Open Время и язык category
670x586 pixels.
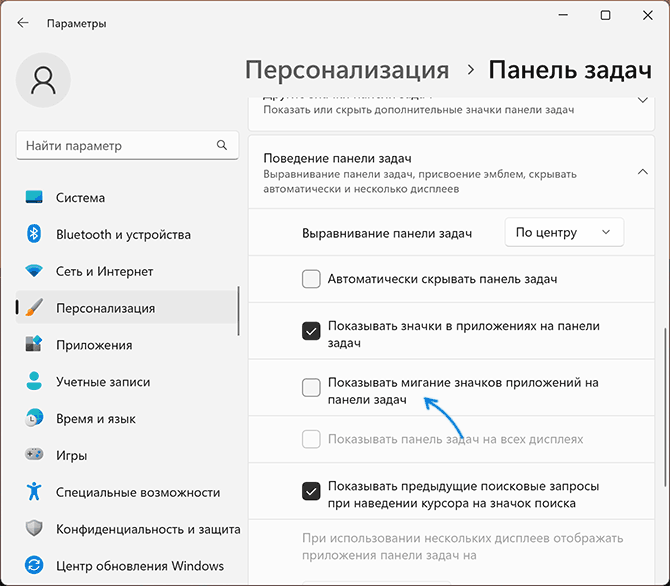click(x=127, y=418)
